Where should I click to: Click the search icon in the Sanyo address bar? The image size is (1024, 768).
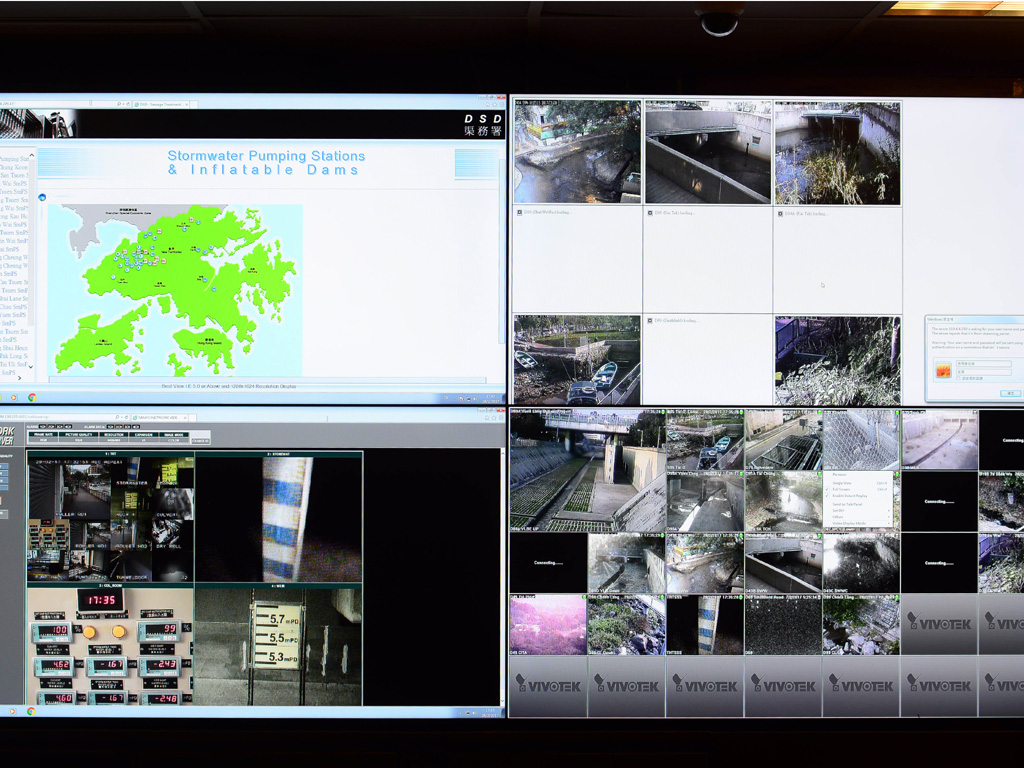[x=118, y=417]
